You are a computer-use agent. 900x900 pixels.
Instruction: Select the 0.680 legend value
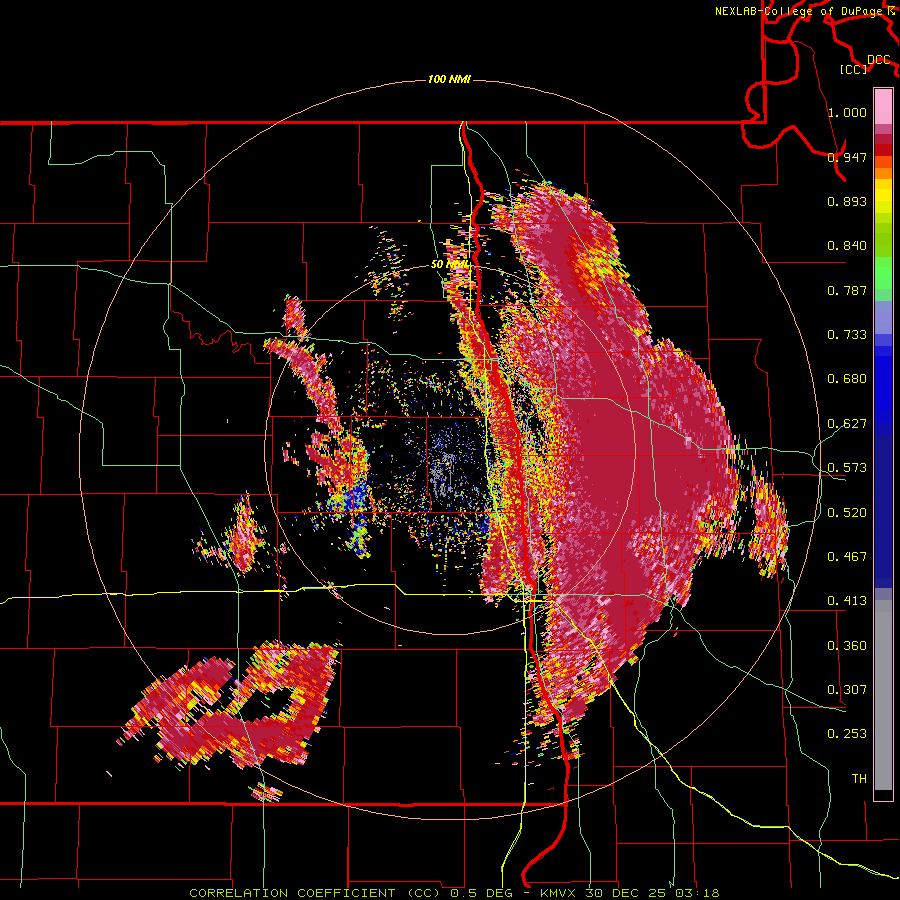pyautogui.click(x=847, y=379)
